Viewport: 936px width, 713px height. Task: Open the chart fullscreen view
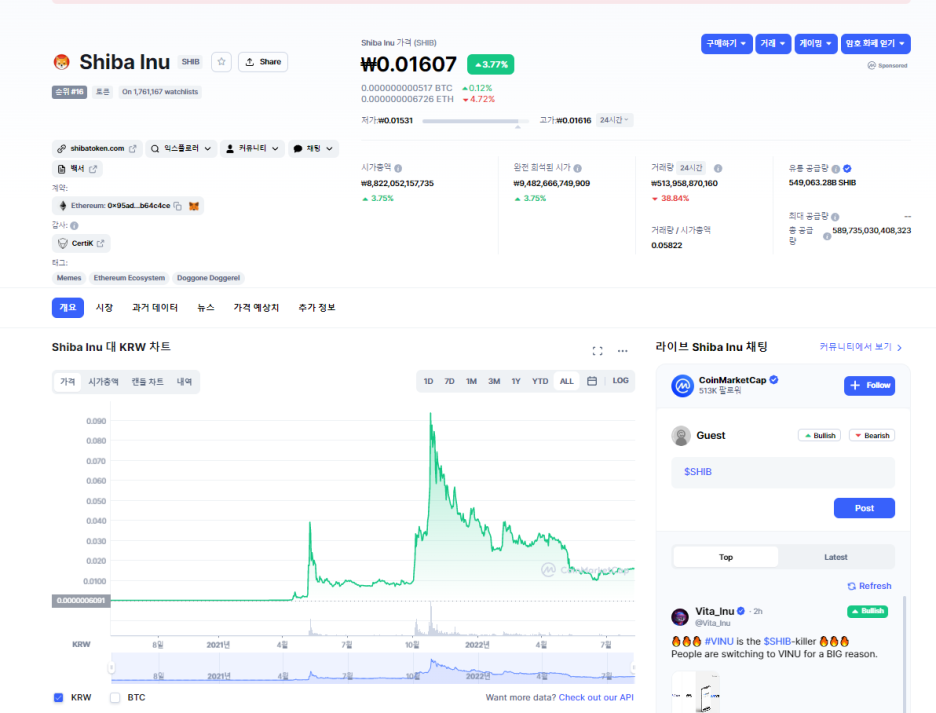coord(598,351)
